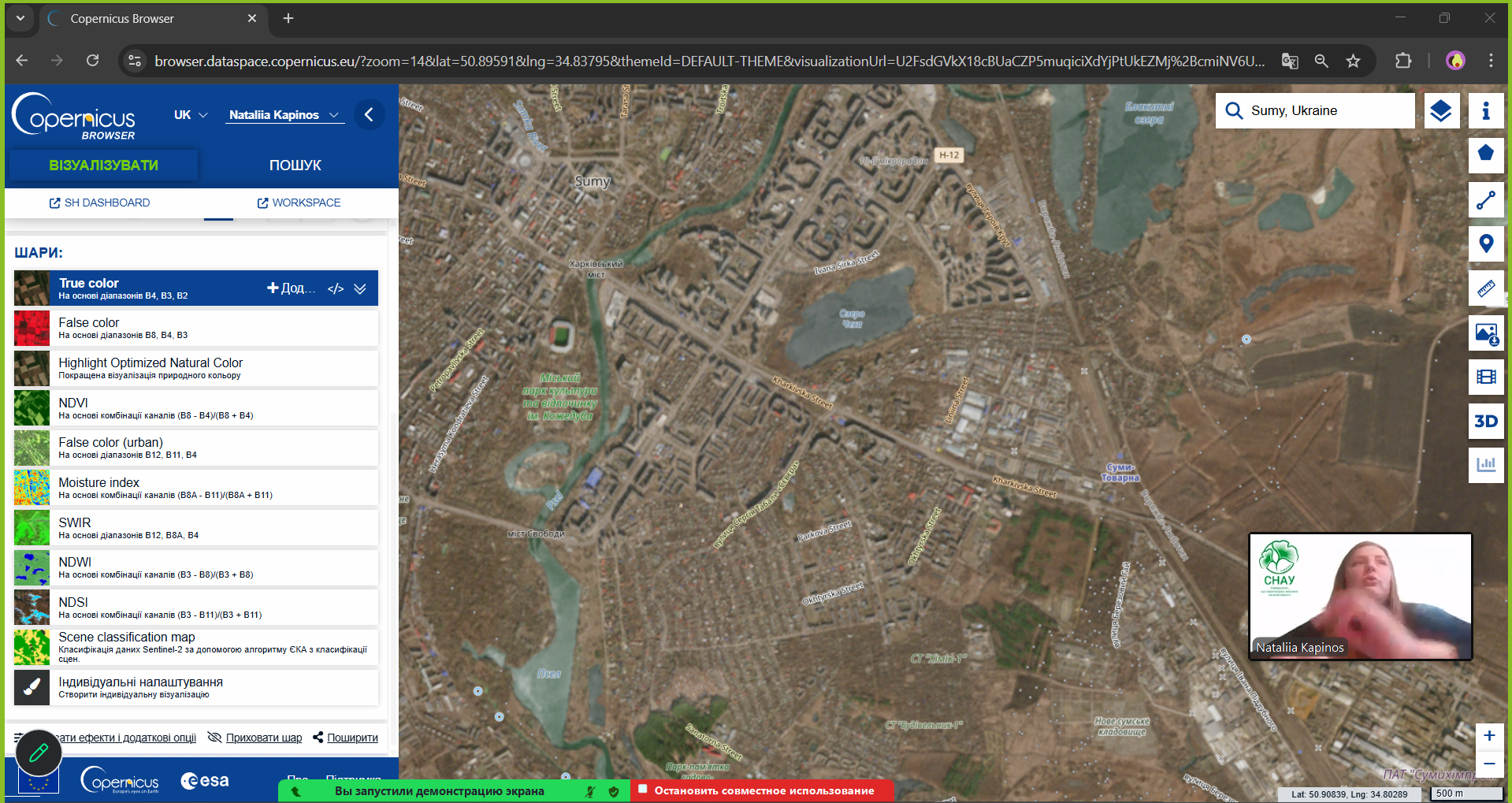Switch to the ПОШУК tab
1512x803 pixels.
(x=295, y=165)
